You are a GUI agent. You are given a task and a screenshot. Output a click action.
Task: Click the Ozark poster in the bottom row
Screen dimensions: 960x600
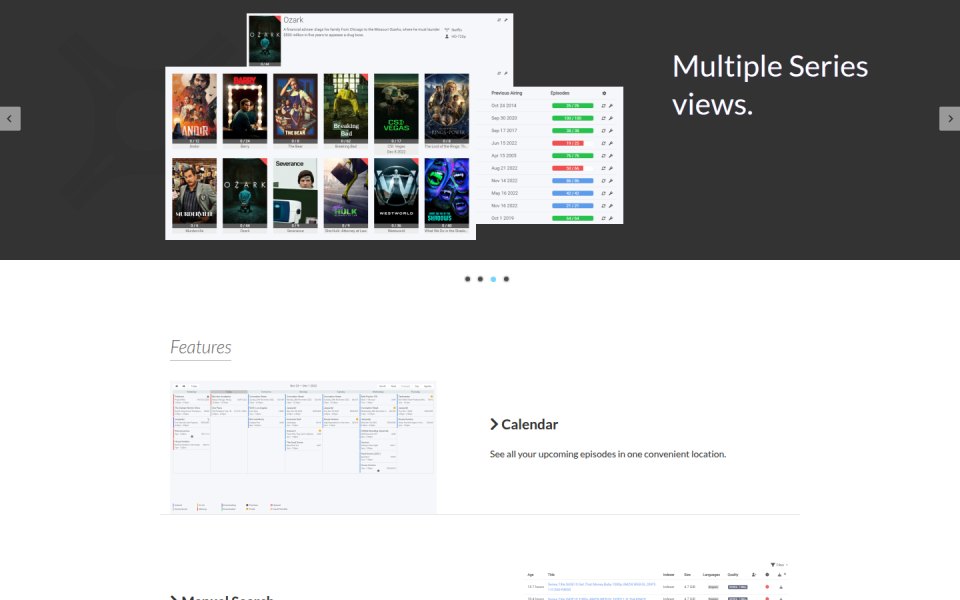tap(245, 193)
